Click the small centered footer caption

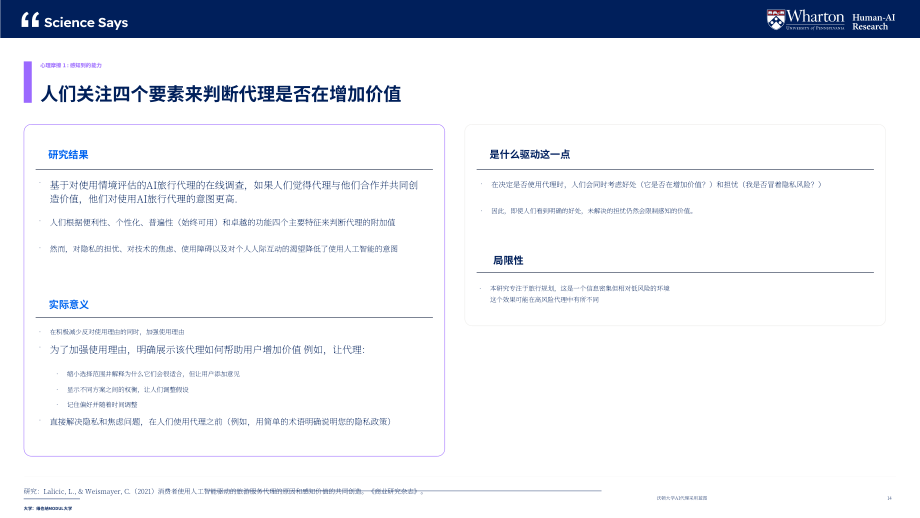tap(682, 498)
